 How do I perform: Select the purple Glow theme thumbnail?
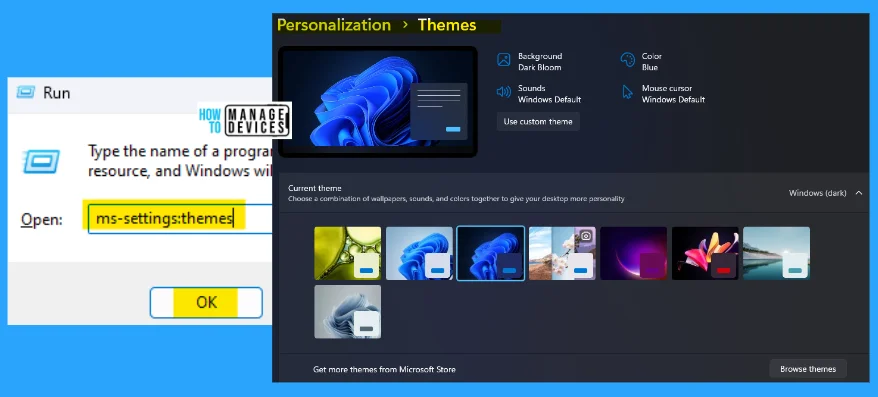tap(633, 253)
